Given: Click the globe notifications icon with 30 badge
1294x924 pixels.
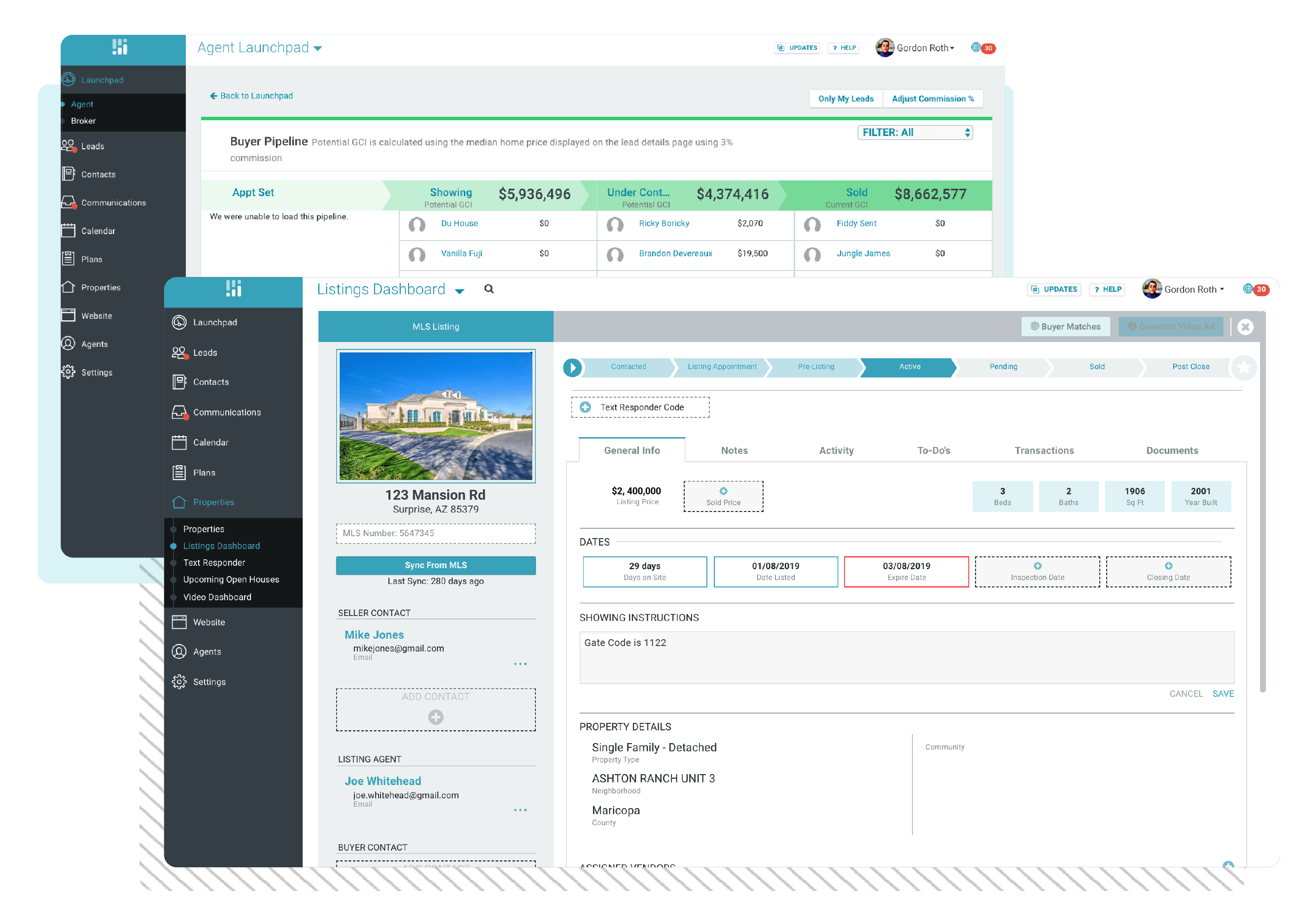Looking at the screenshot, I should [x=1248, y=289].
